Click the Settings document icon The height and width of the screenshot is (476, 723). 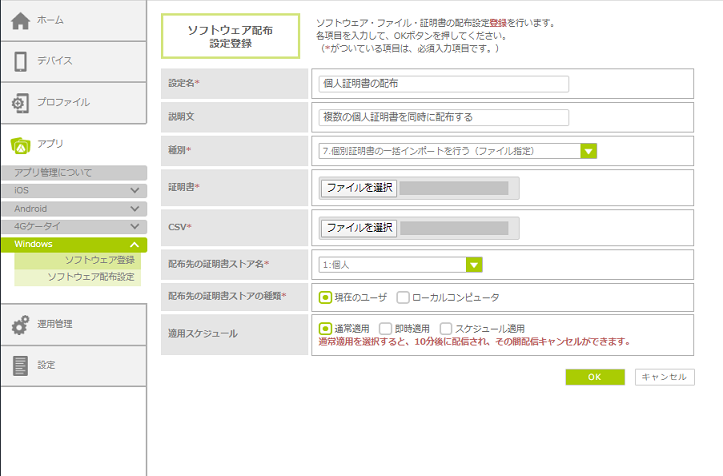point(20,365)
